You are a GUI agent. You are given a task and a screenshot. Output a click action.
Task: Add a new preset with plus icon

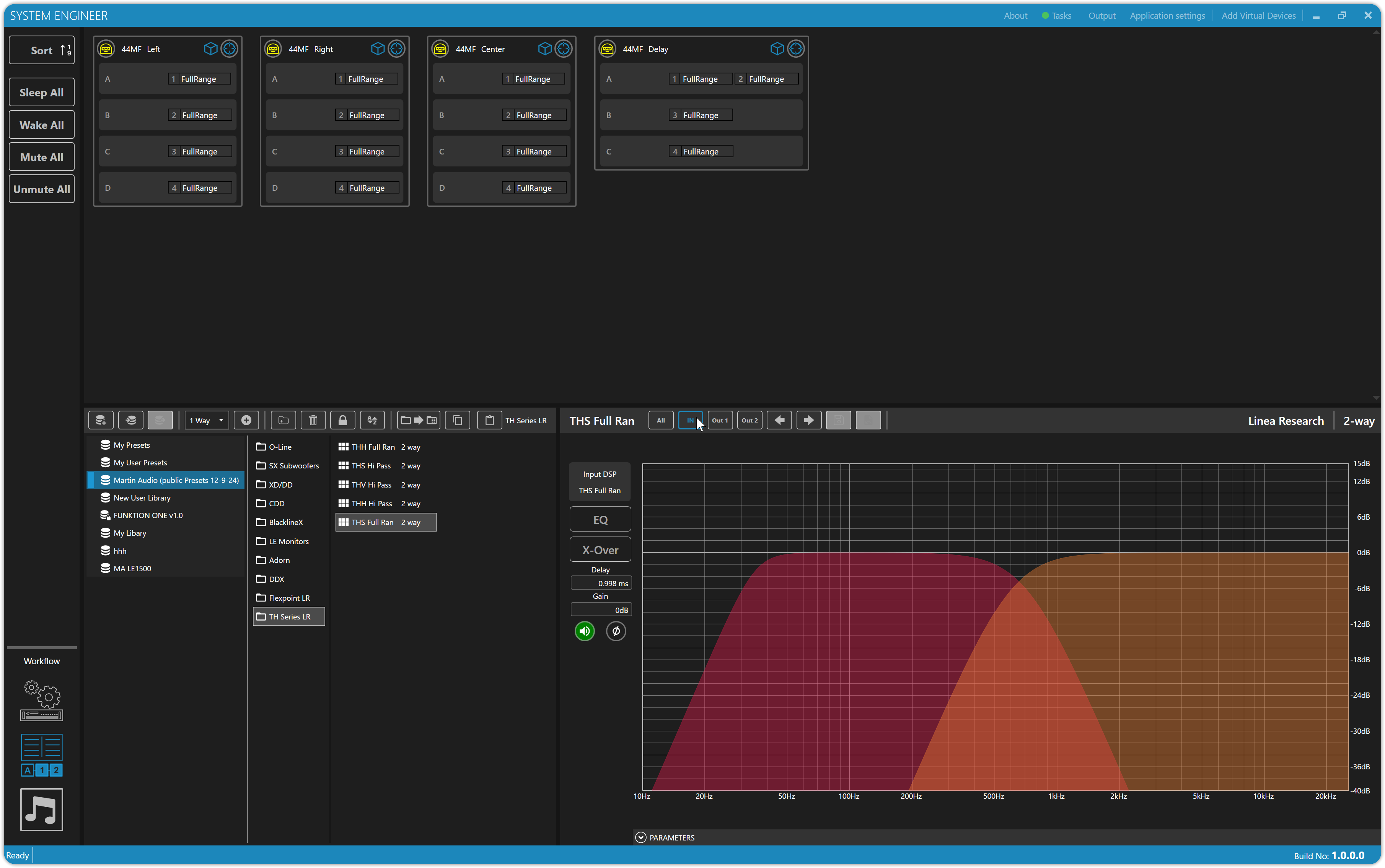[246, 420]
